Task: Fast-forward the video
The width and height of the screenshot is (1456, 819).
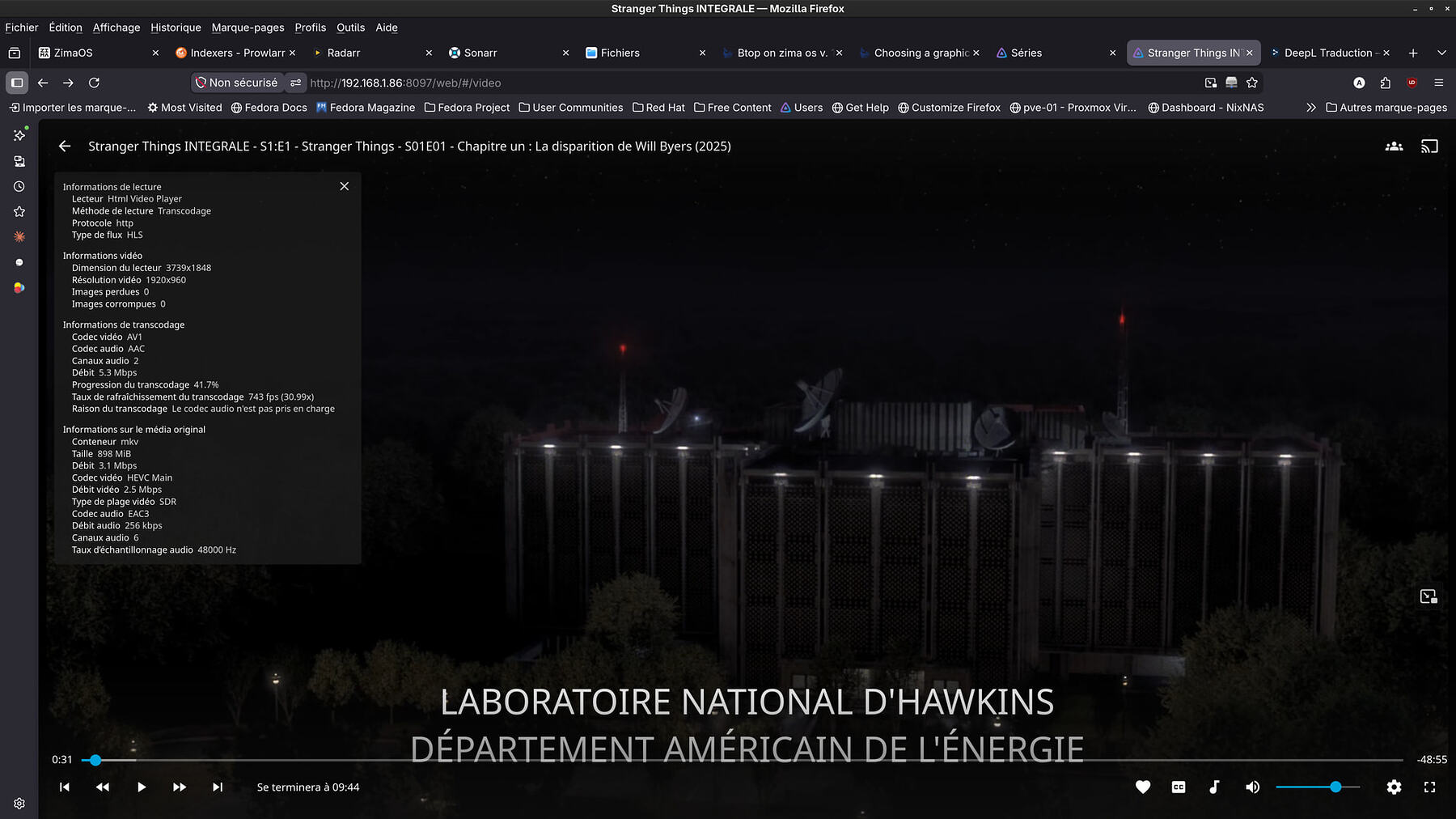Action: [180, 787]
